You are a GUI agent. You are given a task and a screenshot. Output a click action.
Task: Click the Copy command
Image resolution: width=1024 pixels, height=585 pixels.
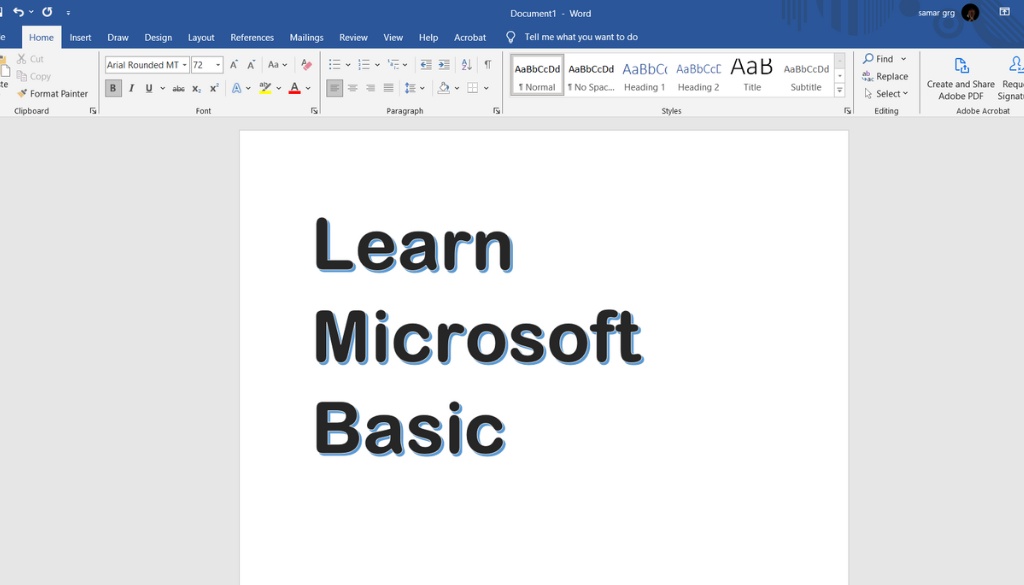coord(33,76)
